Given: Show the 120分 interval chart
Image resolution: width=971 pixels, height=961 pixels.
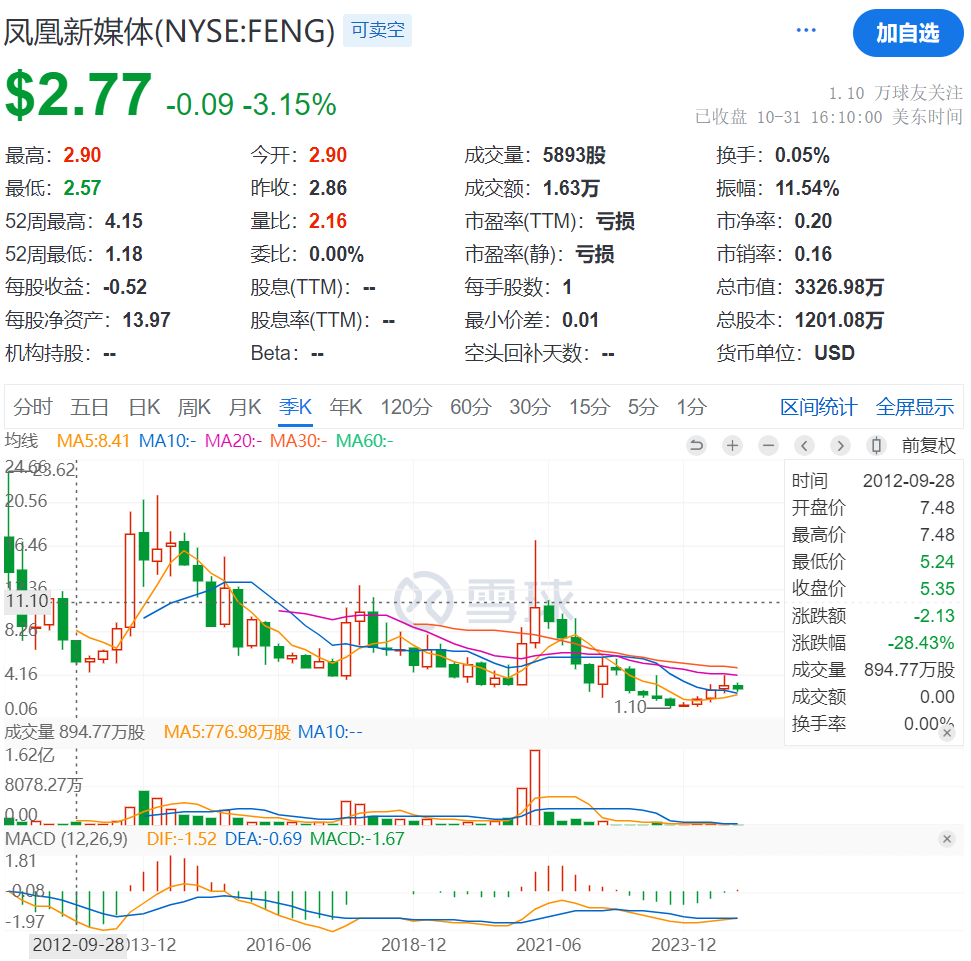Looking at the screenshot, I should click(406, 407).
